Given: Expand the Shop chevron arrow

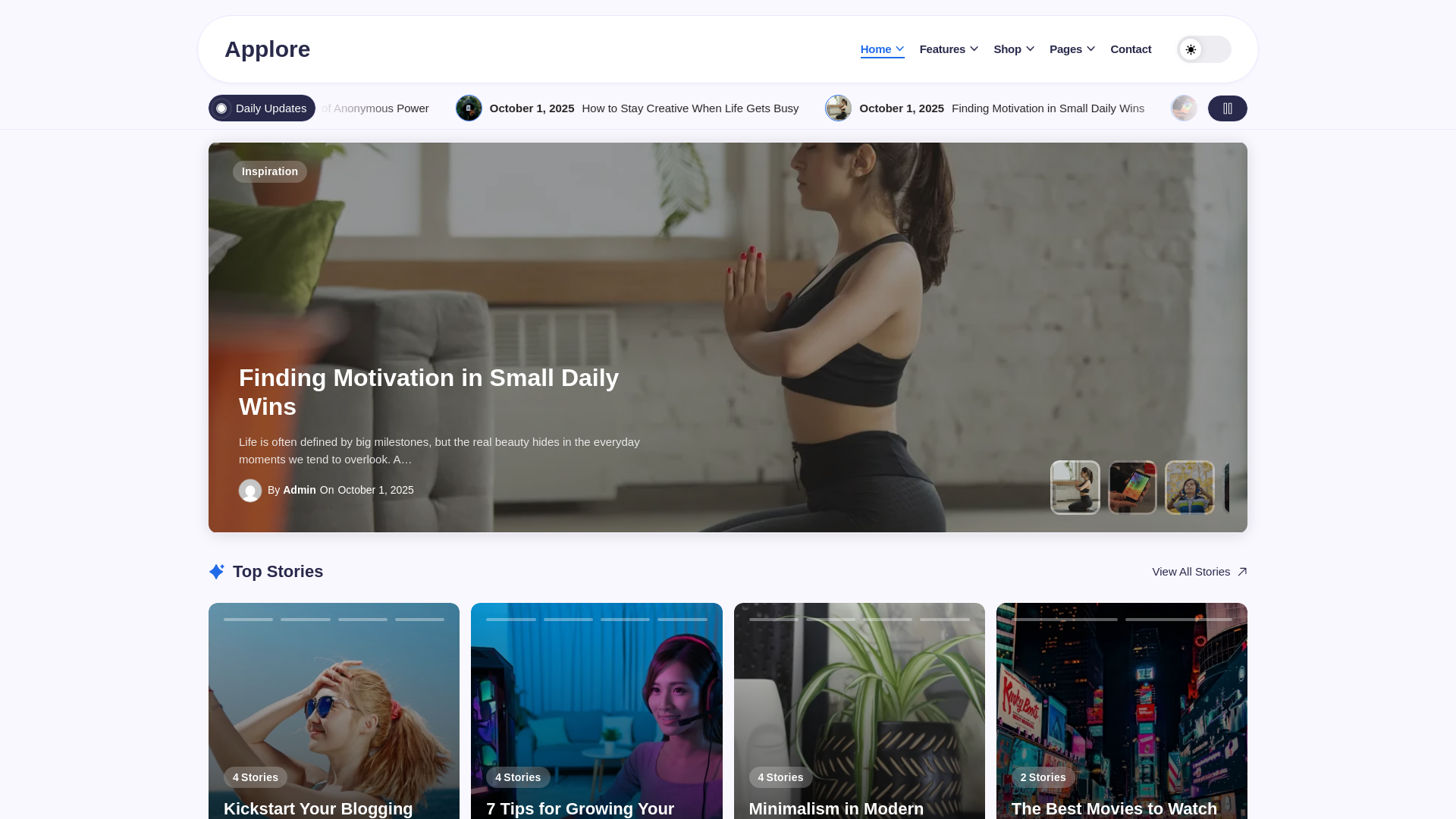Looking at the screenshot, I should tap(1030, 49).
